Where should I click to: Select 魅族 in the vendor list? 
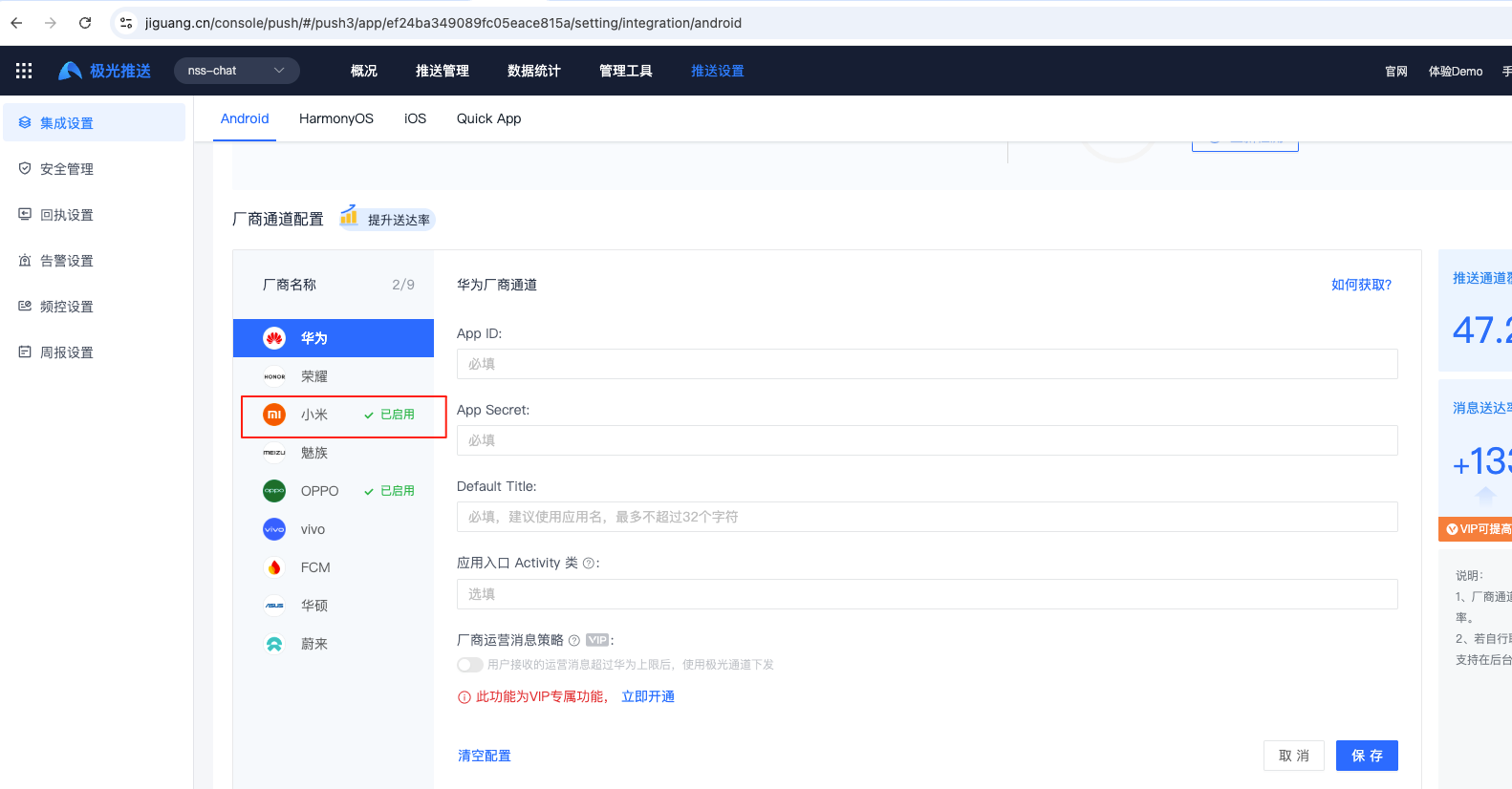[x=334, y=453]
